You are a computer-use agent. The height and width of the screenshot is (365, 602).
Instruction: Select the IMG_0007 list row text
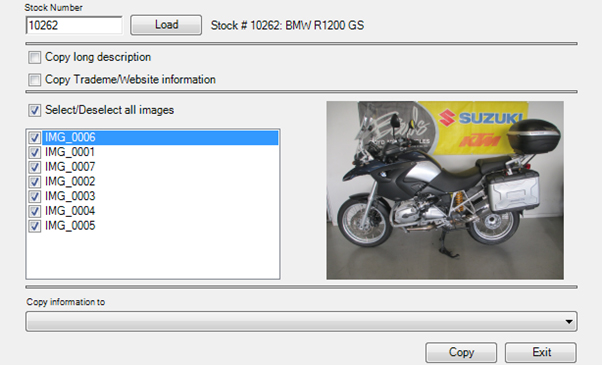point(70,167)
